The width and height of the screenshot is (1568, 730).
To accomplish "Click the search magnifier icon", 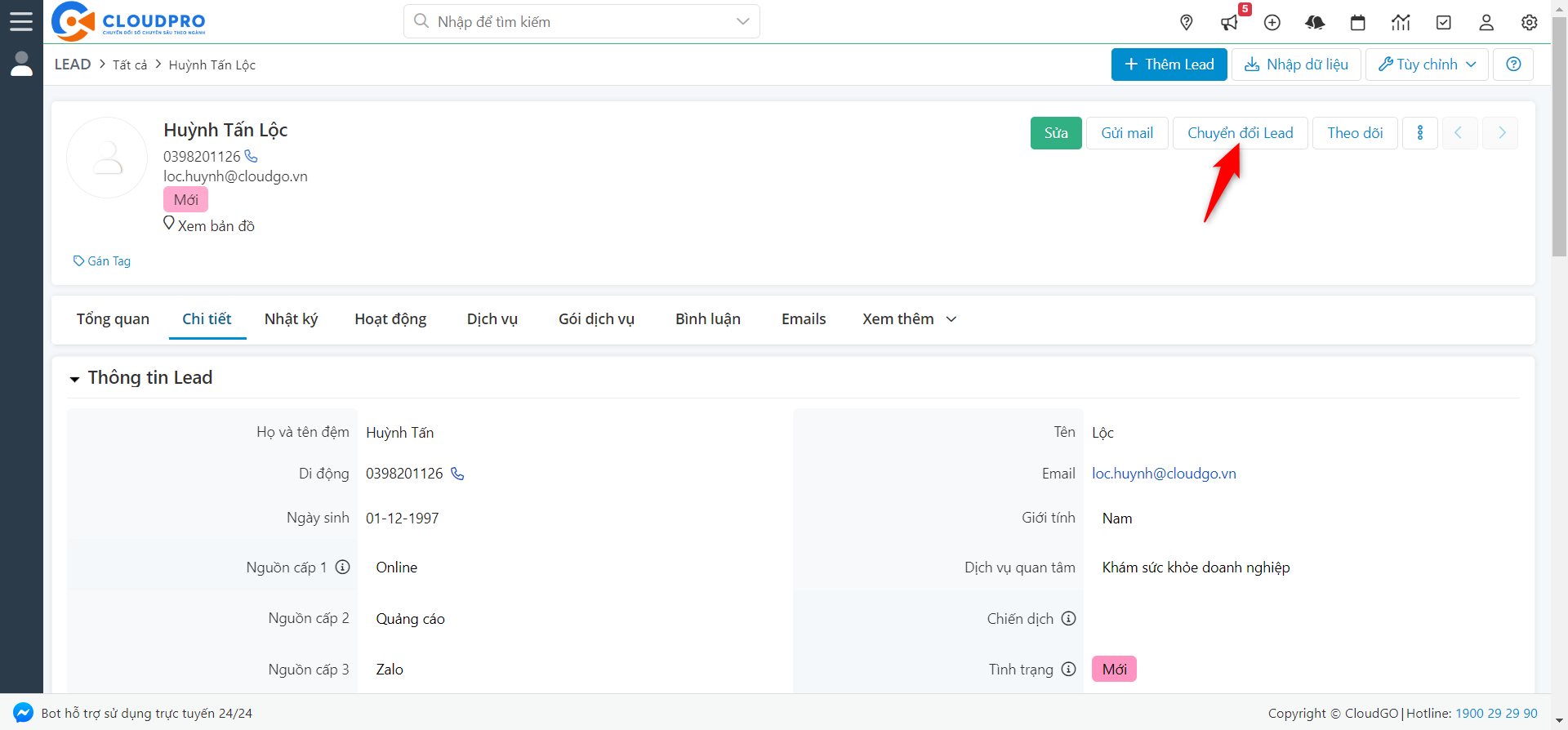I will 421,21.
